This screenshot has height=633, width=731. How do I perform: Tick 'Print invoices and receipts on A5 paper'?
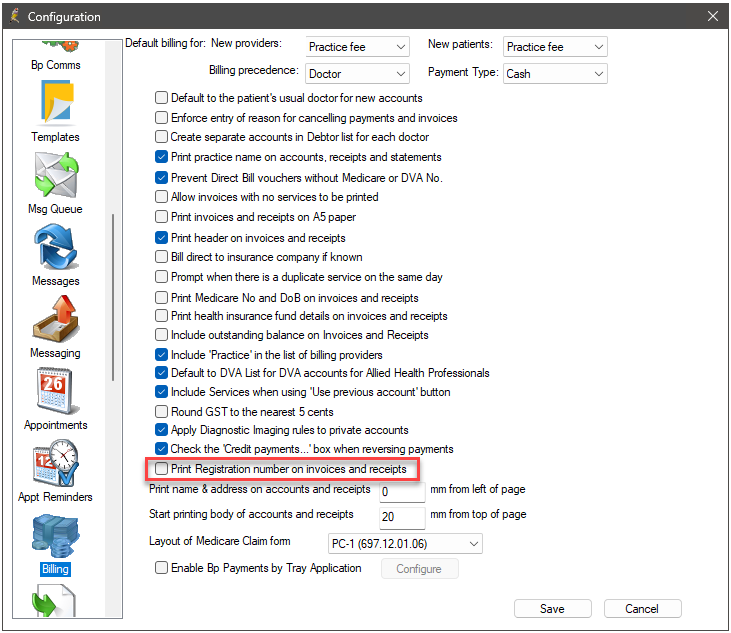(161, 217)
